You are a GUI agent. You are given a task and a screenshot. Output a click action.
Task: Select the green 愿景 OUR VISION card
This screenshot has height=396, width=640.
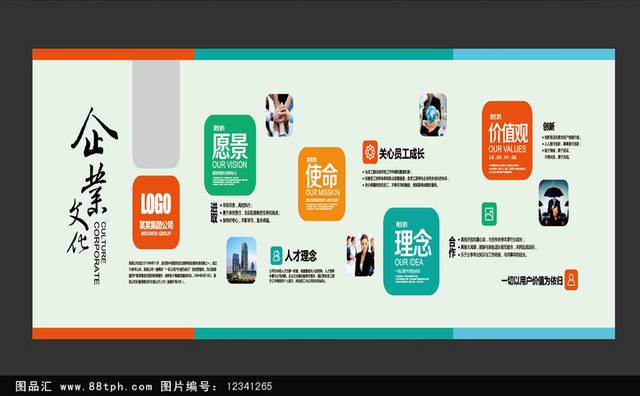(230, 155)
